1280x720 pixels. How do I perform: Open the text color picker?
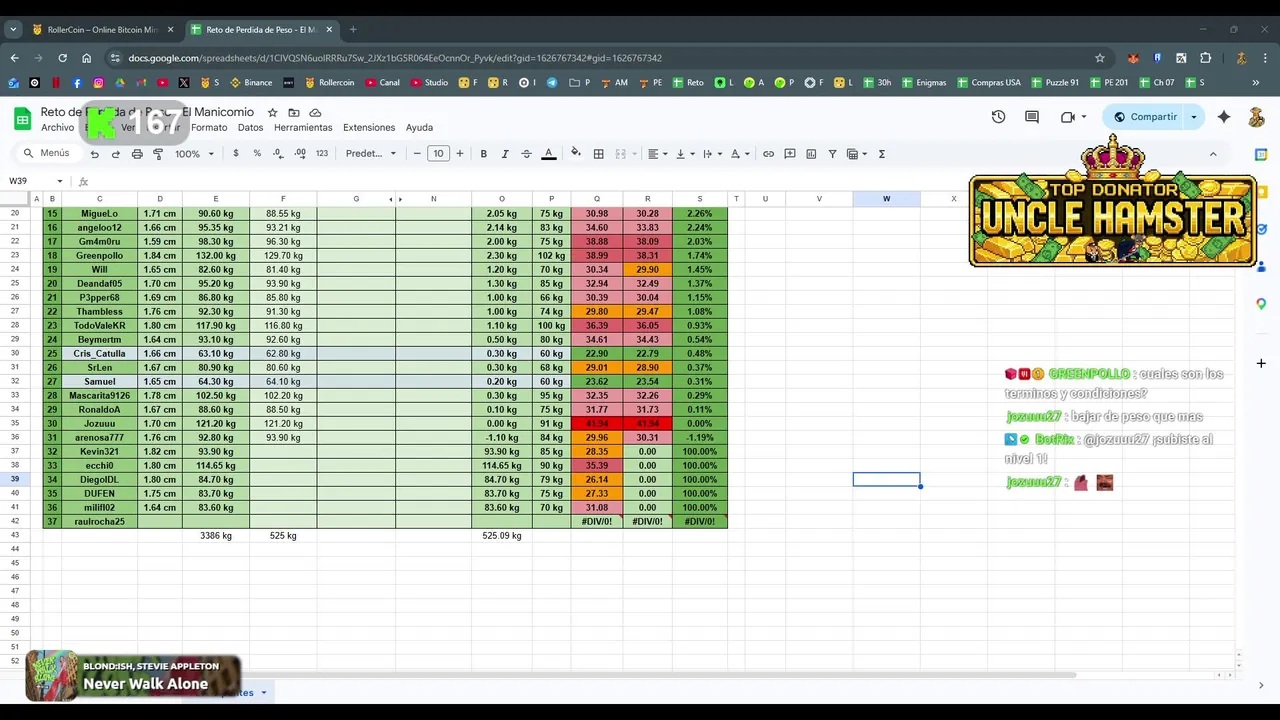548,154
